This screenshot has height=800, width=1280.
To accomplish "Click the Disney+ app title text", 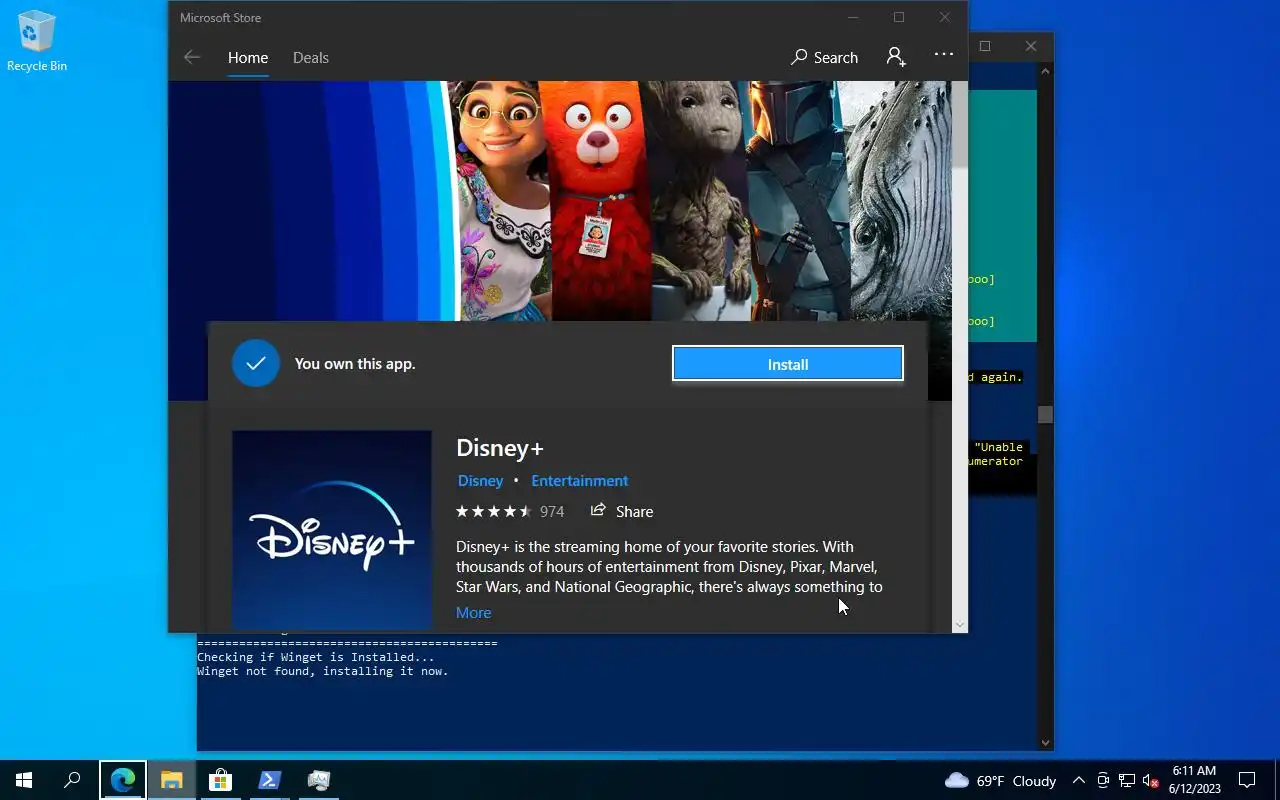I will [500, 448].
